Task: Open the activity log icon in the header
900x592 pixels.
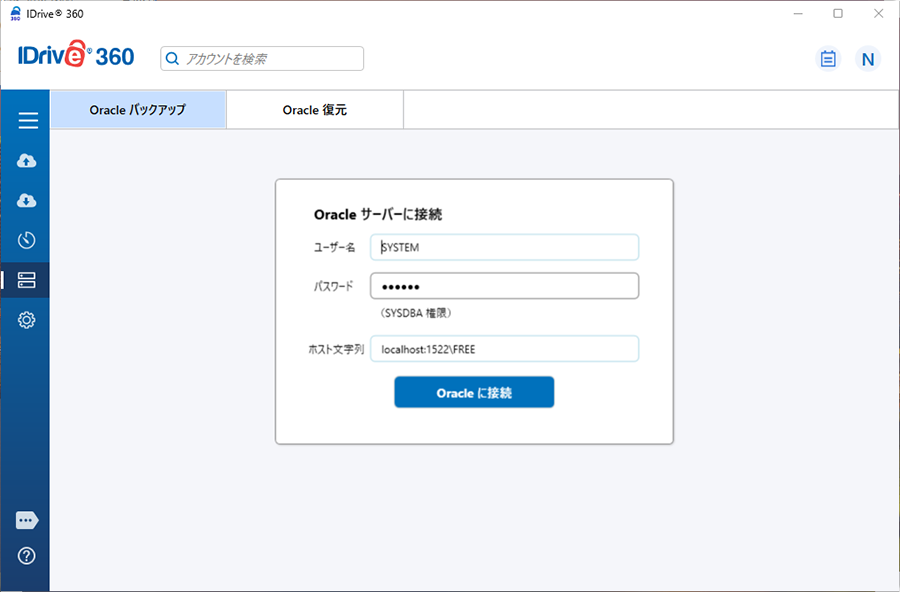Action: pos(828,59)
